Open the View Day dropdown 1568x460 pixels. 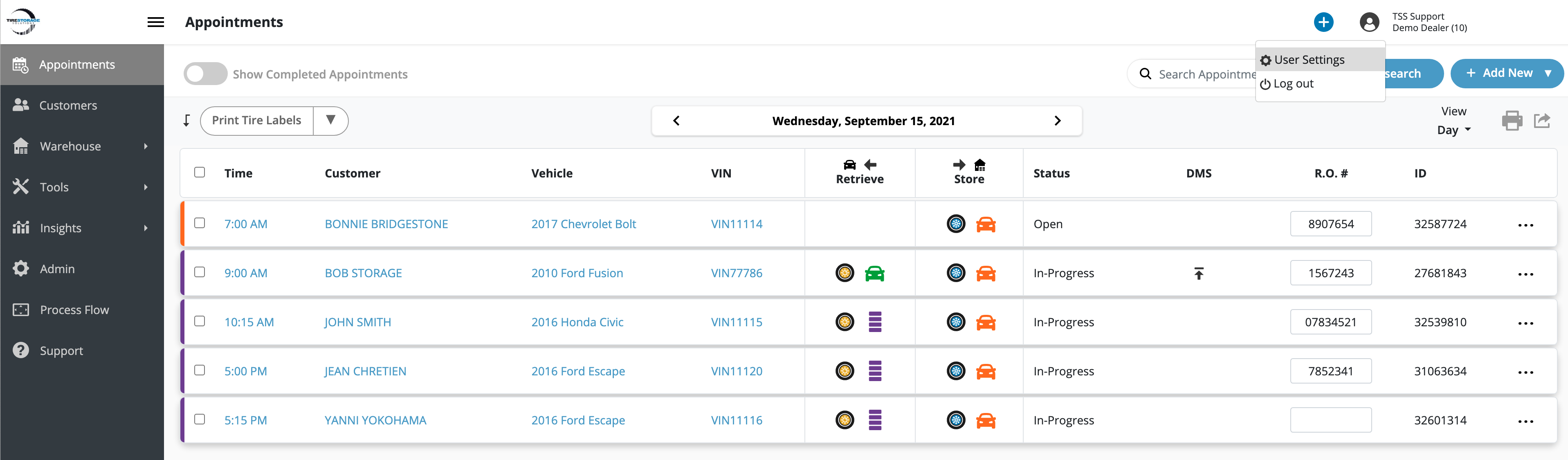click(x=1453, y=130)
